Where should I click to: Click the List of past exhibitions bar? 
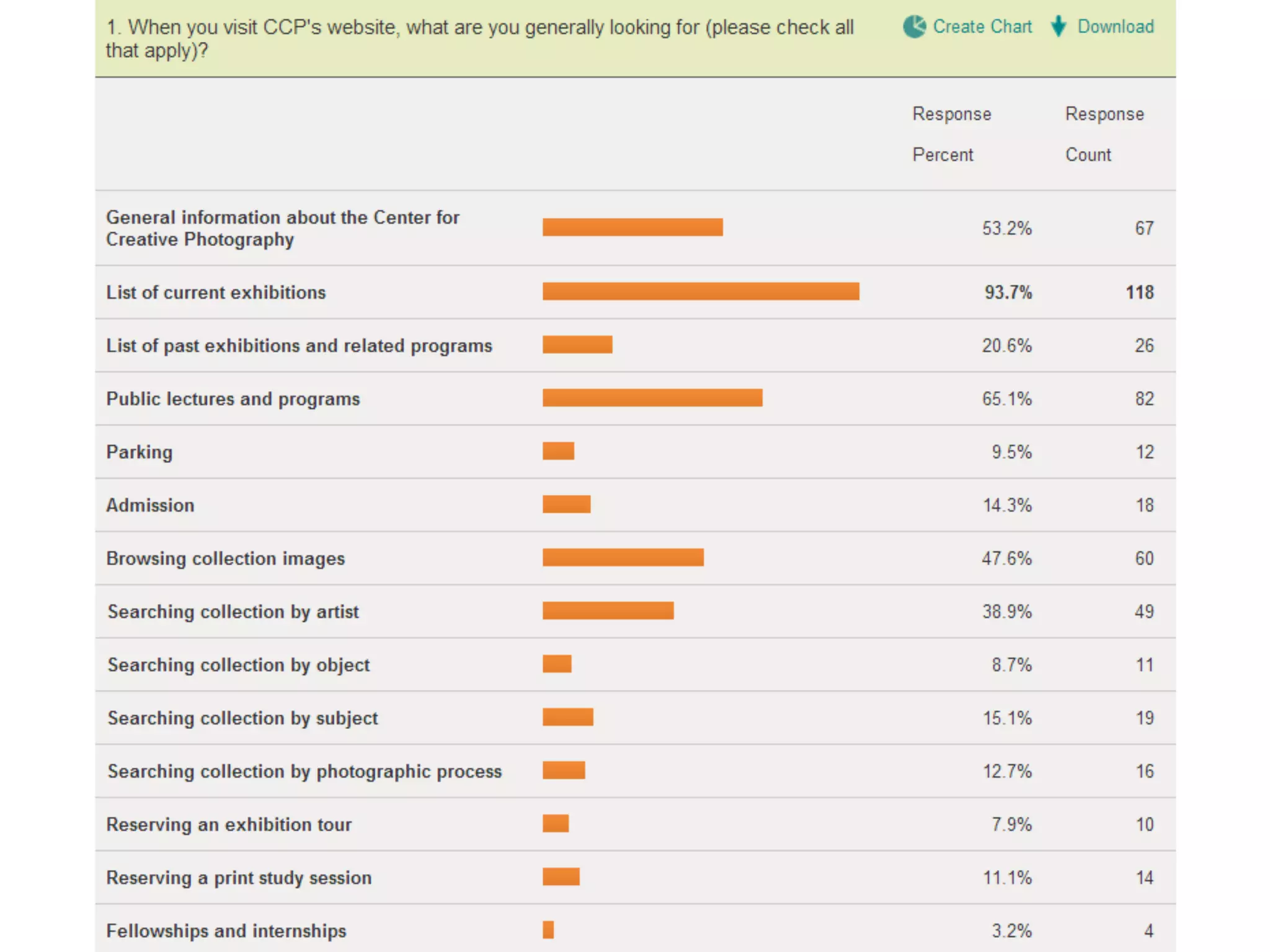pyautogui.click(x=577, y=345)
